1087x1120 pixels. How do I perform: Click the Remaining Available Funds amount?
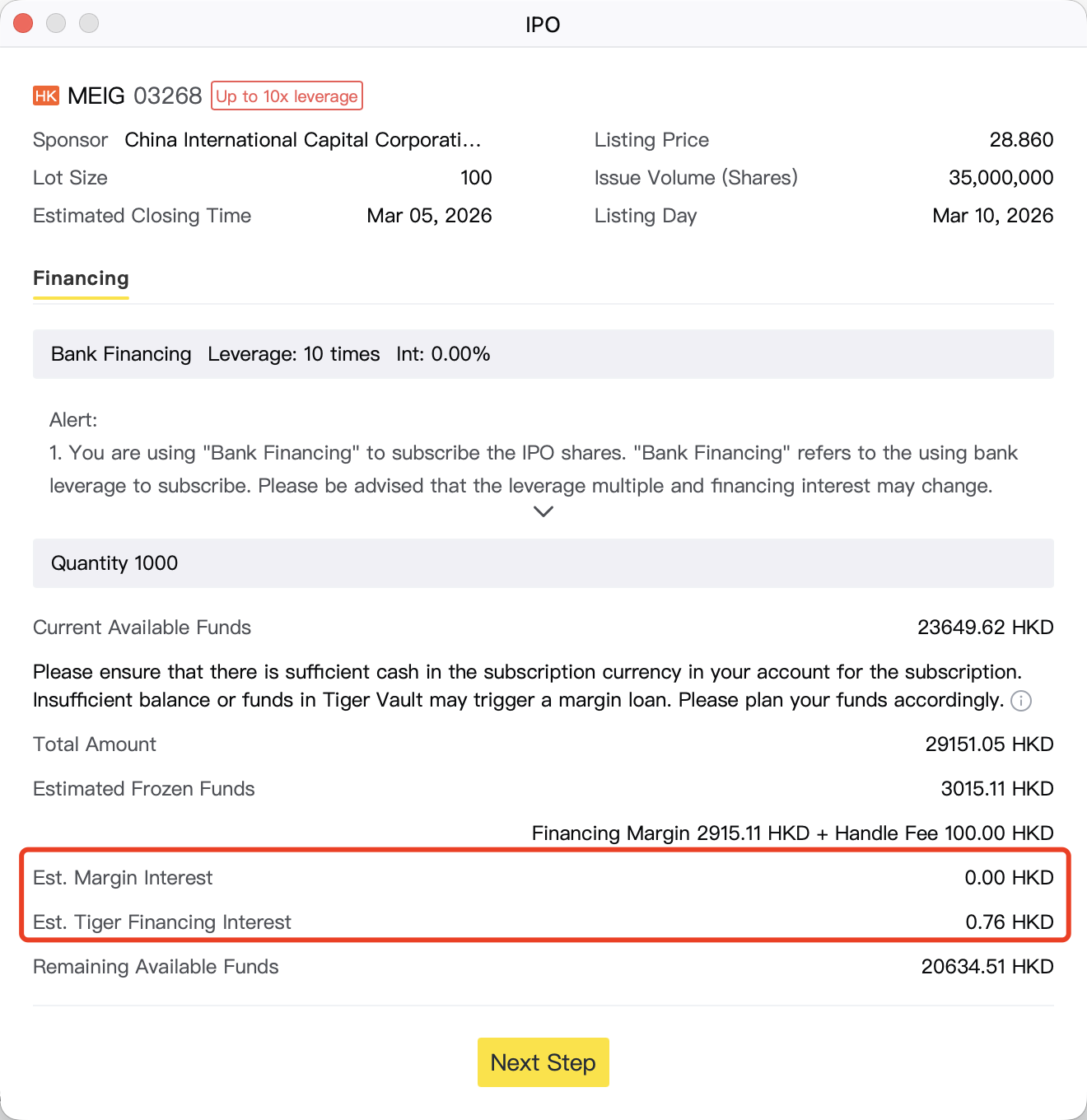[987, 967]
